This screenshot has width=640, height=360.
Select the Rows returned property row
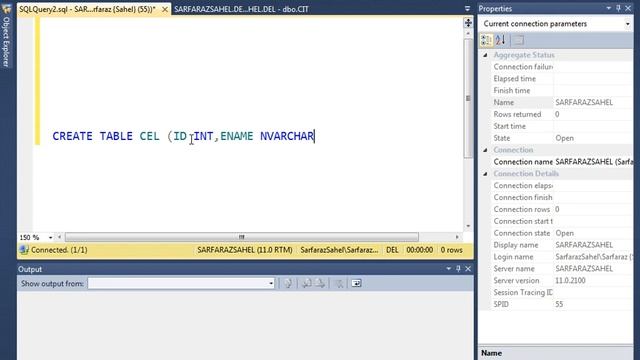point(562,114)
